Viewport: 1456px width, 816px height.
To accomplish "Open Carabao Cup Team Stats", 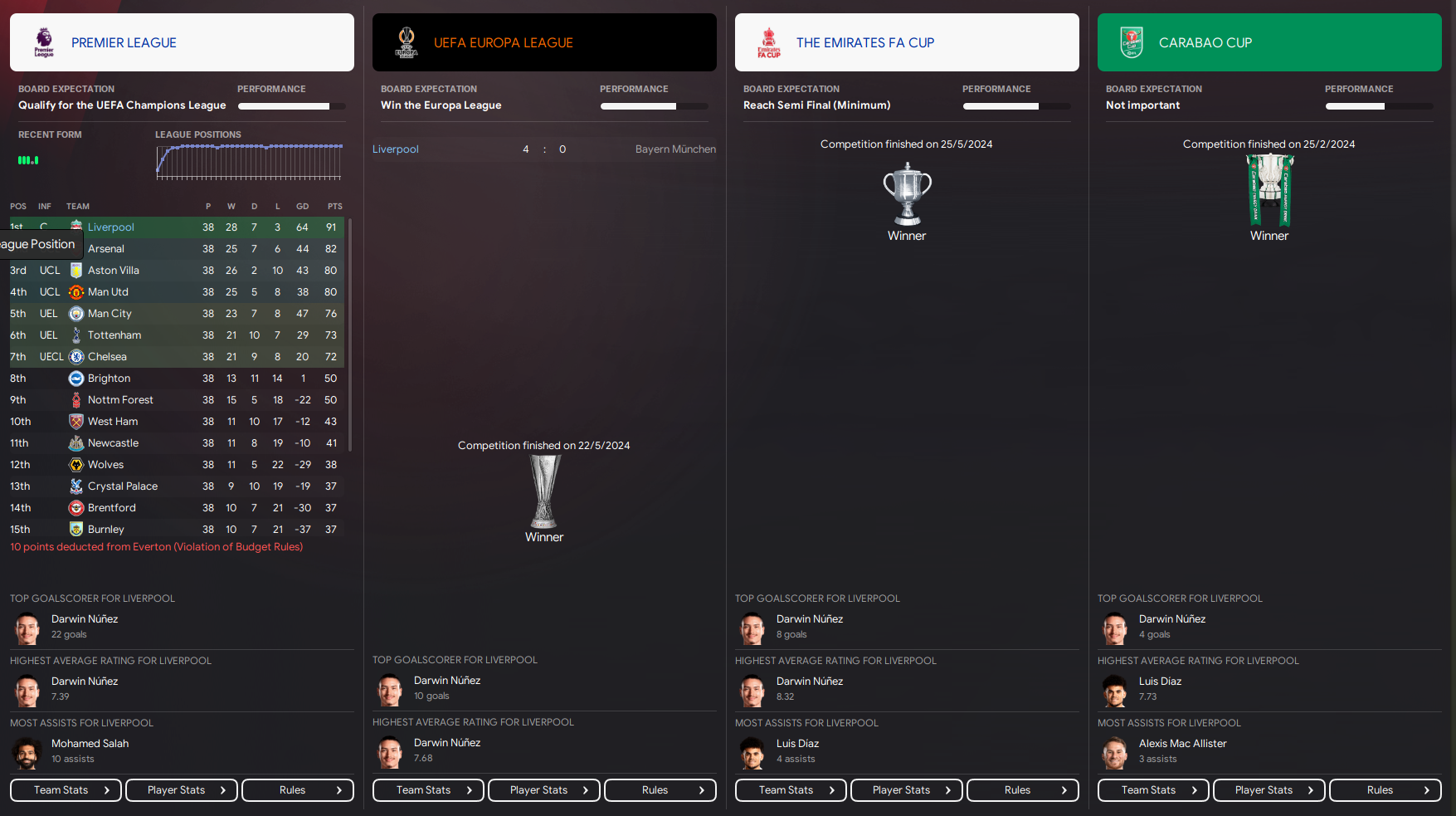I will click(1153, 790).
